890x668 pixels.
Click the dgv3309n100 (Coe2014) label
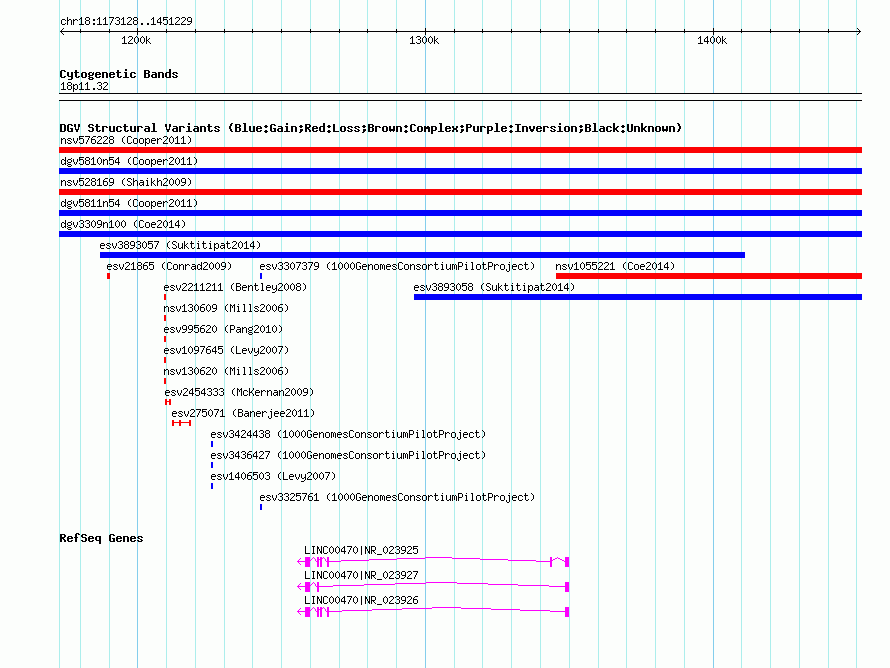pyautogui.click(x=123, y=224)
